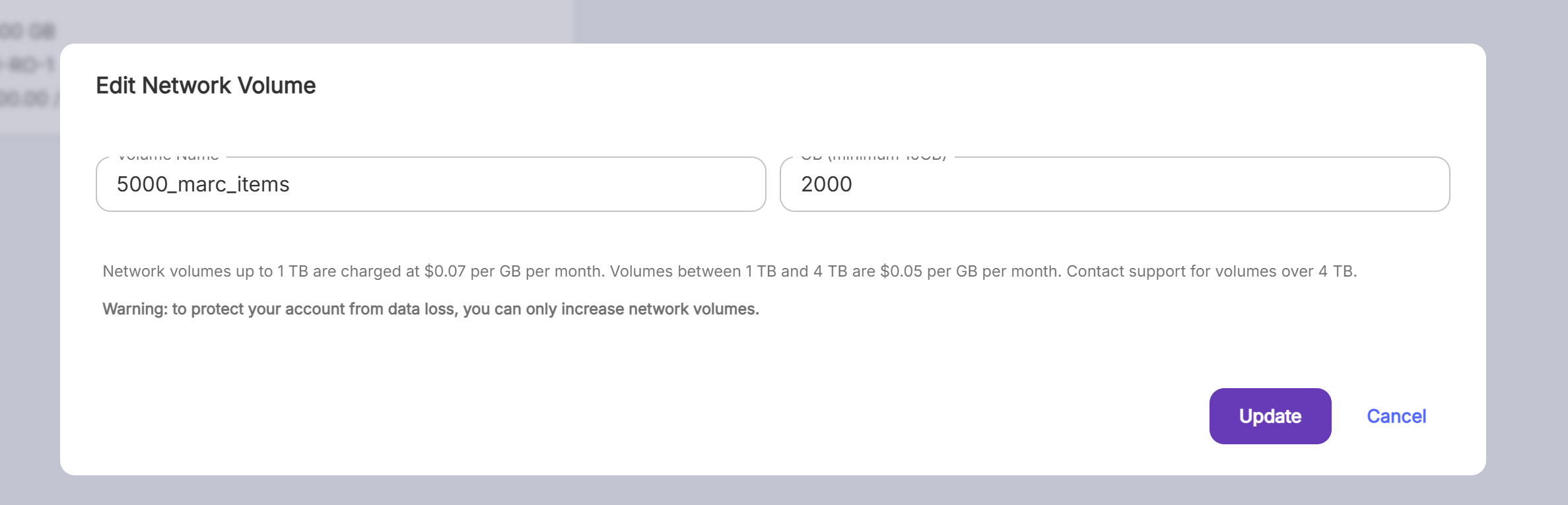Screen dimensions: 1568x505
Task: Cancel editing the network volume
Action: coord(1396,417)
